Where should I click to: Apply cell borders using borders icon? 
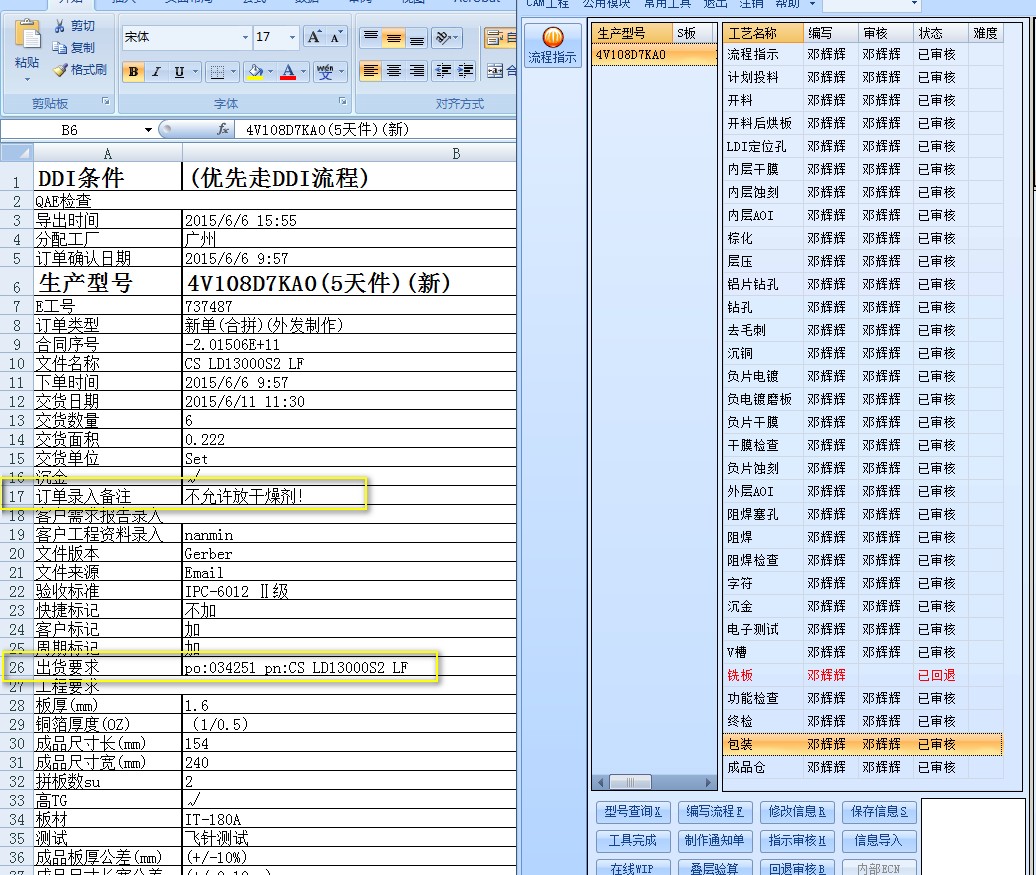217,71
